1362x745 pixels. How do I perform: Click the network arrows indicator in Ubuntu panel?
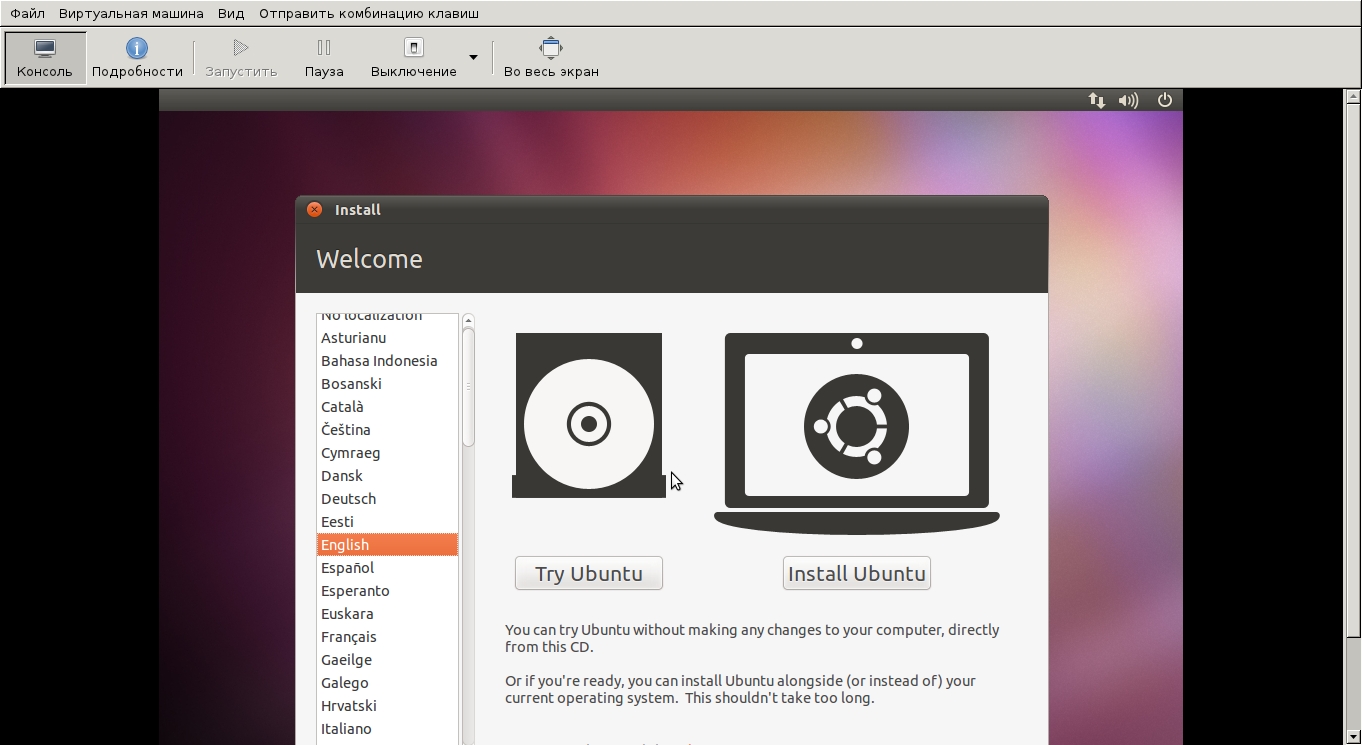click(1097, 100)
